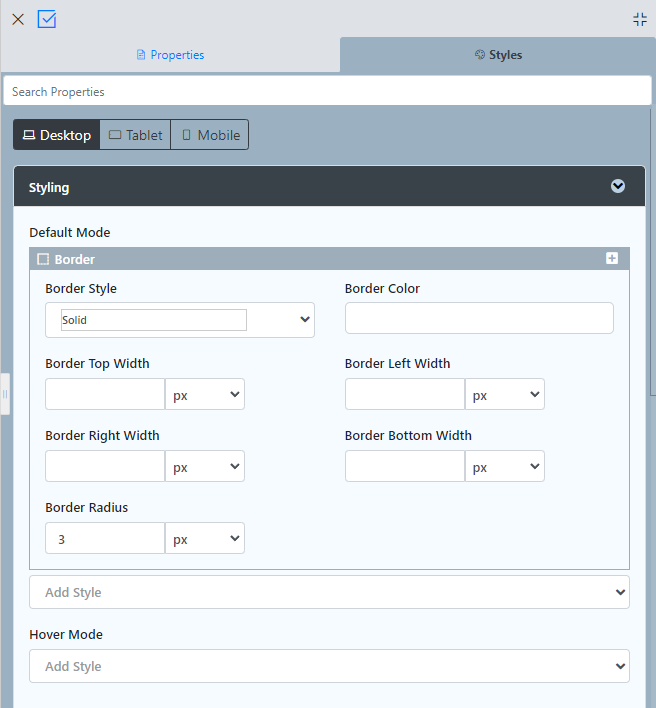Click the X close icon in panel header
The height and width of the screenshot is (708, 656).
tap(18, 19)
